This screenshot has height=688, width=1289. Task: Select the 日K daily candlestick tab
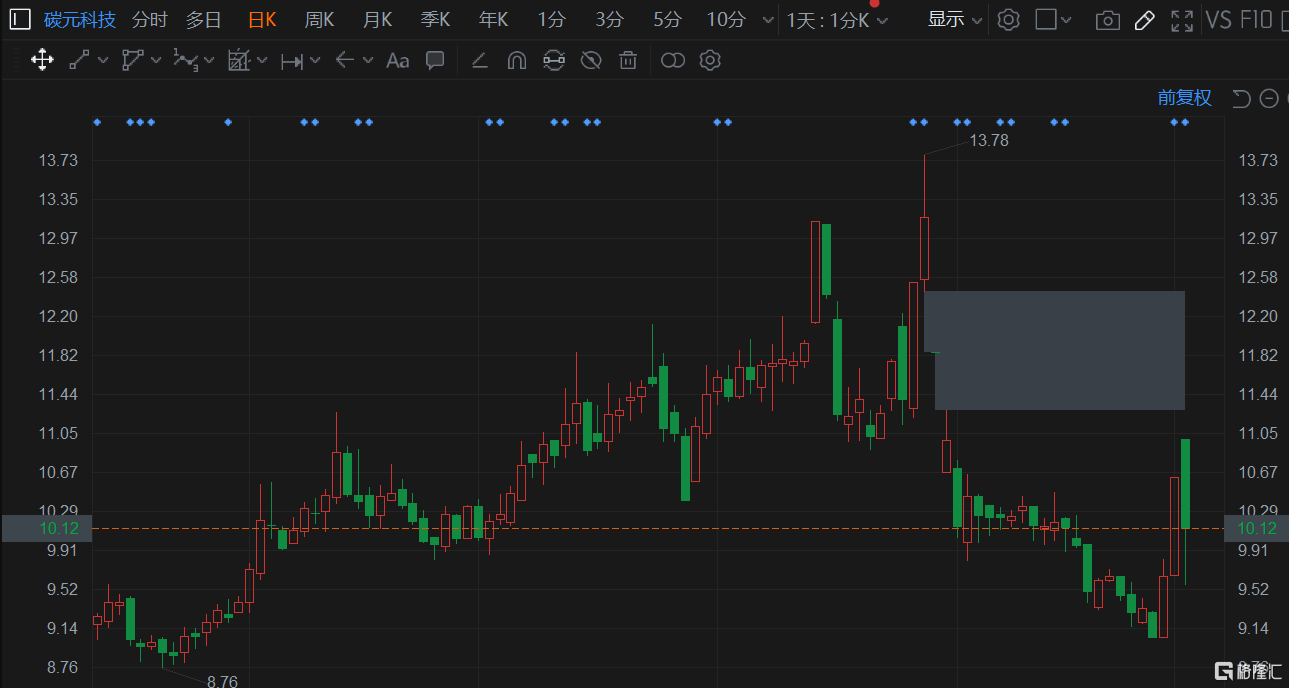coord(262,20)
